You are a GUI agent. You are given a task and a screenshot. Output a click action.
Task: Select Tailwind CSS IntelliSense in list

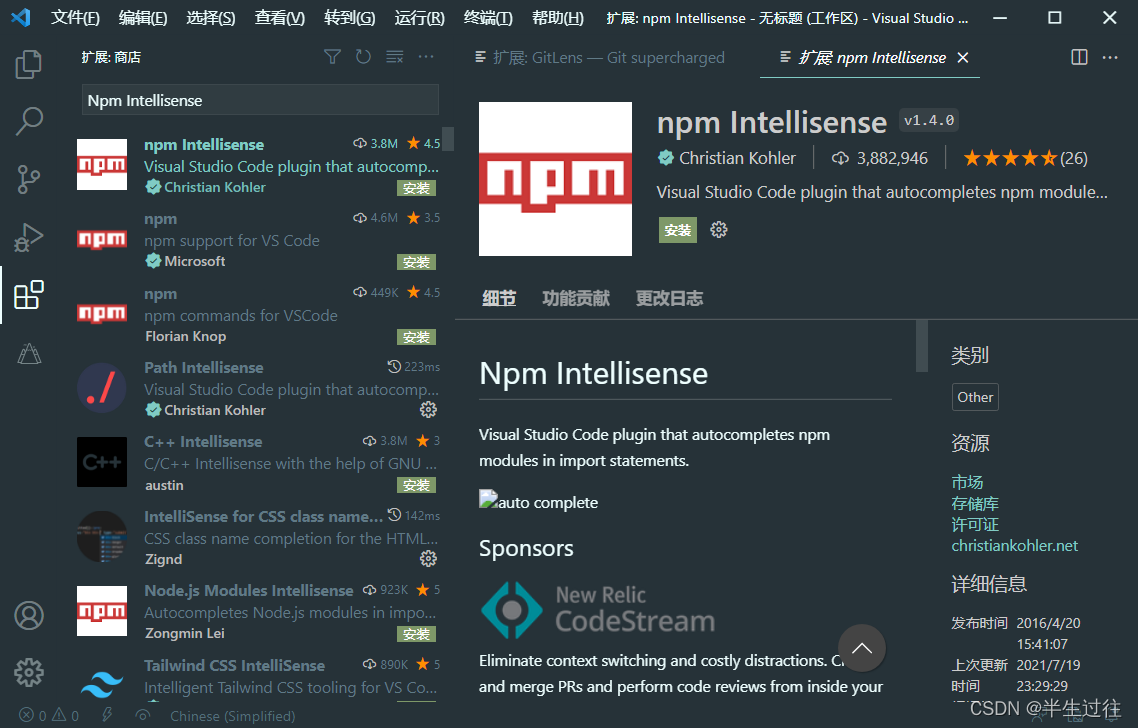tap(258, 676)
